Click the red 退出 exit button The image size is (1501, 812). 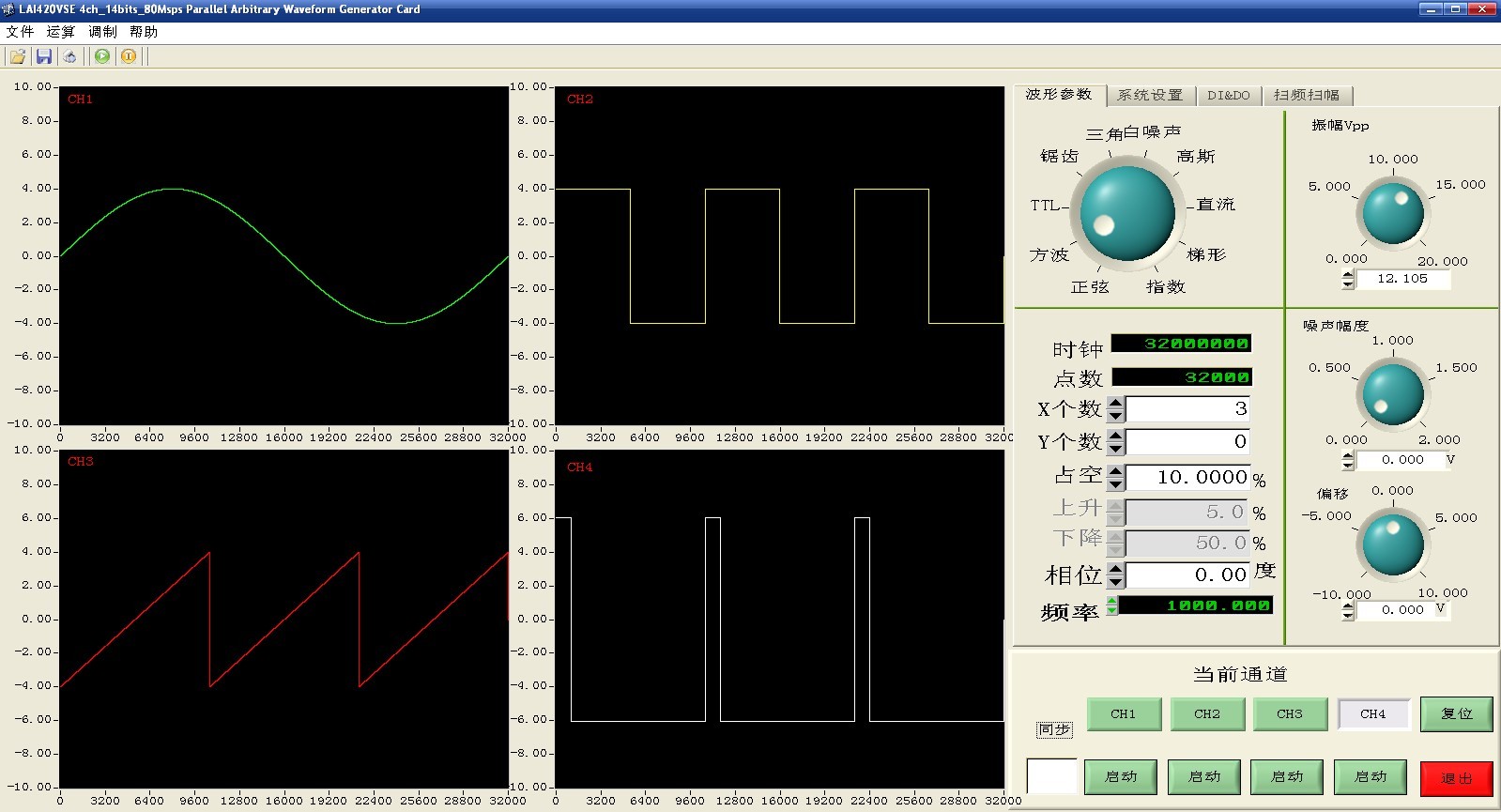1457,779
